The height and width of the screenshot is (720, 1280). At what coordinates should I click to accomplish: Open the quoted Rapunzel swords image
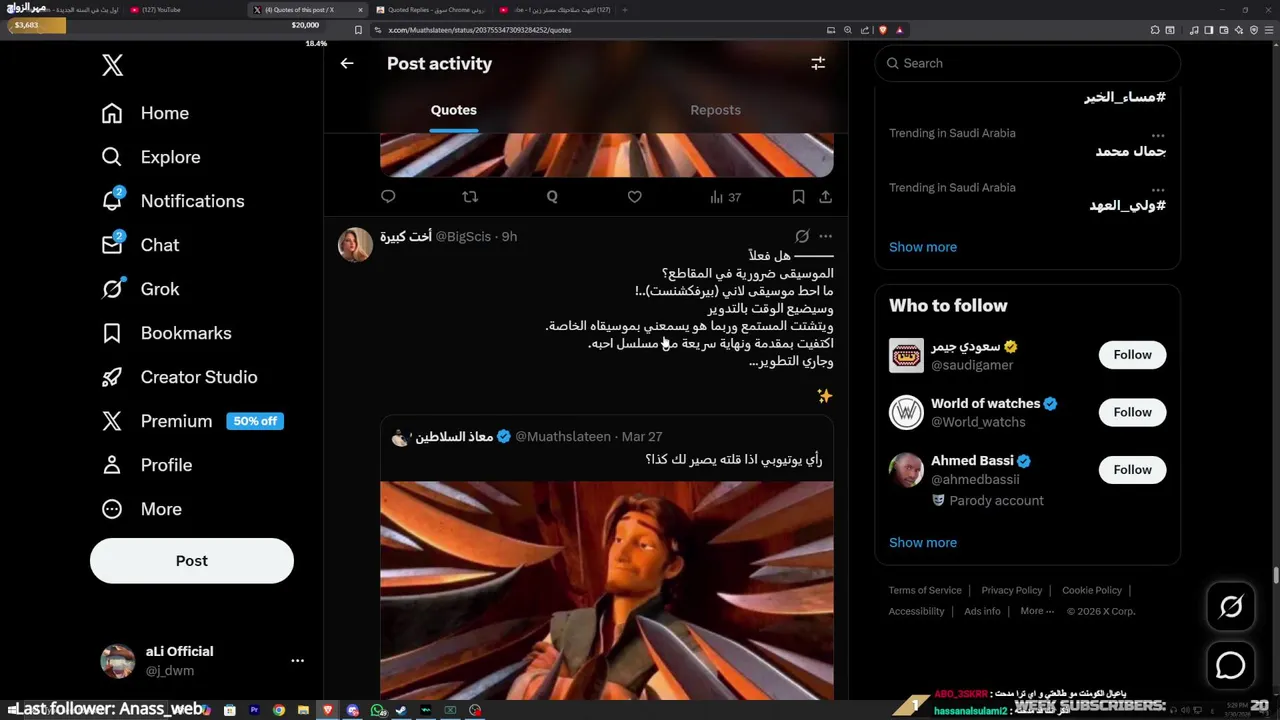(x=606, y=590)
